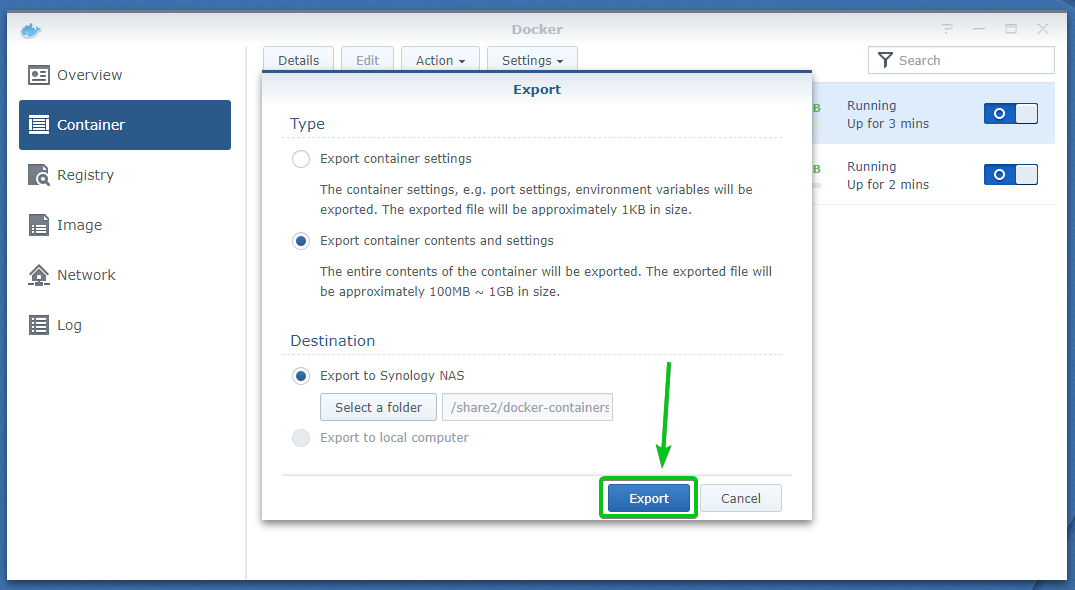Click the Type section heading
This screenshot has width=1075, height=590.
[307, 124]
